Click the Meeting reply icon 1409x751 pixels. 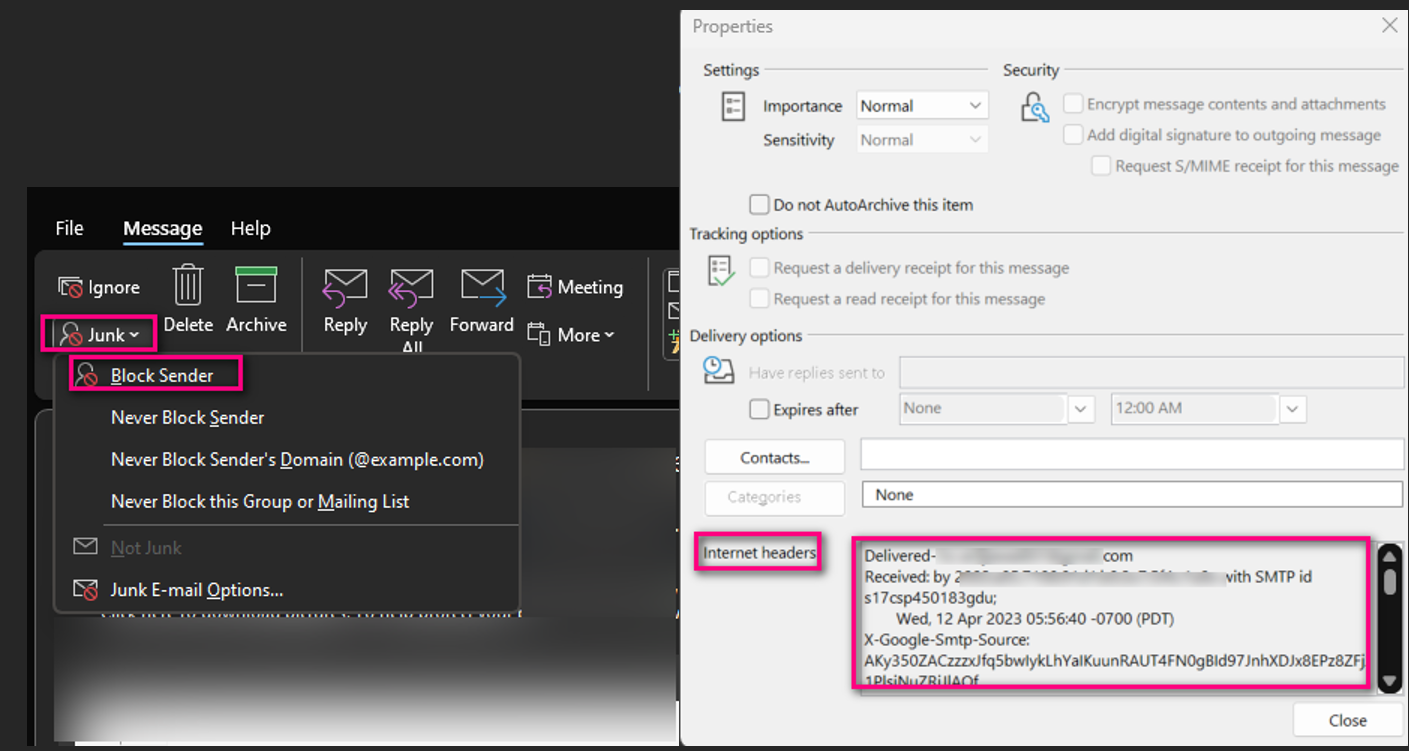(540, 287)
